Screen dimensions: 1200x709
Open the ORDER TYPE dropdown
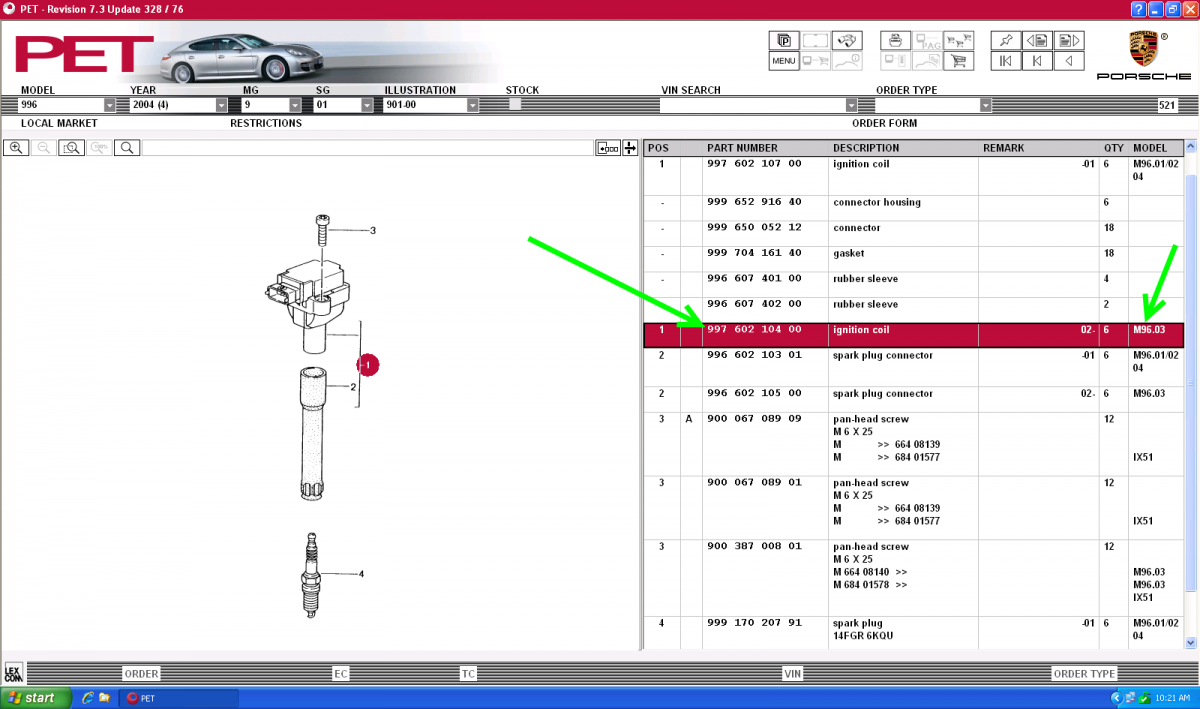[985, 105]
